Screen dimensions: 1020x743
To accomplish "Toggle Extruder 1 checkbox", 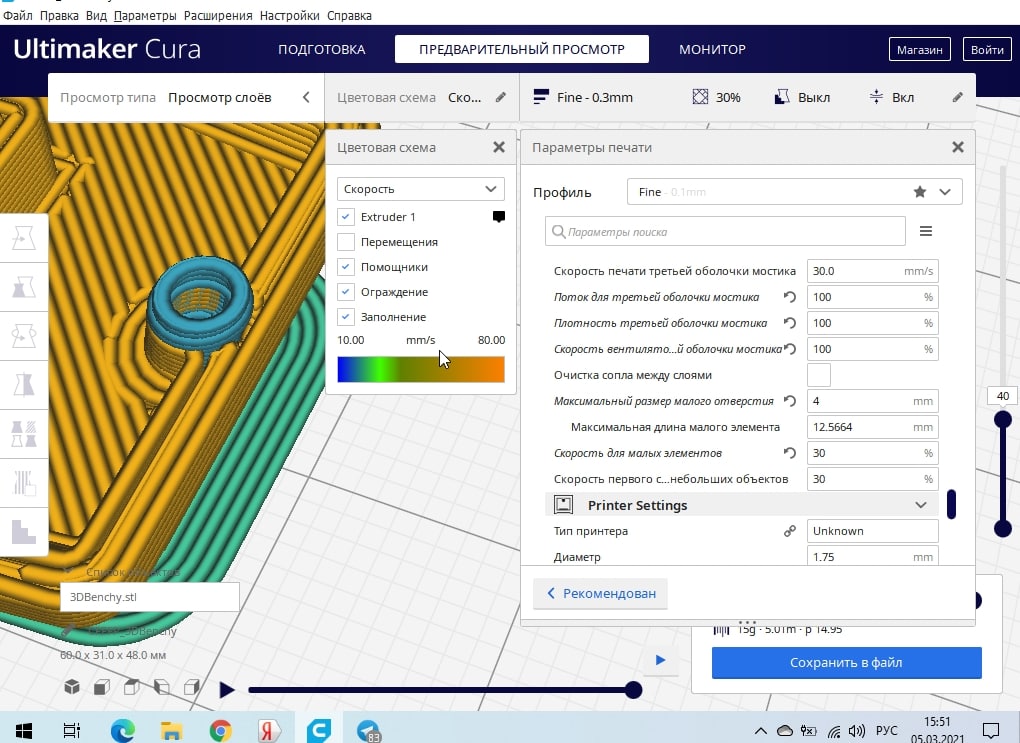I will (x=345, y=217).
